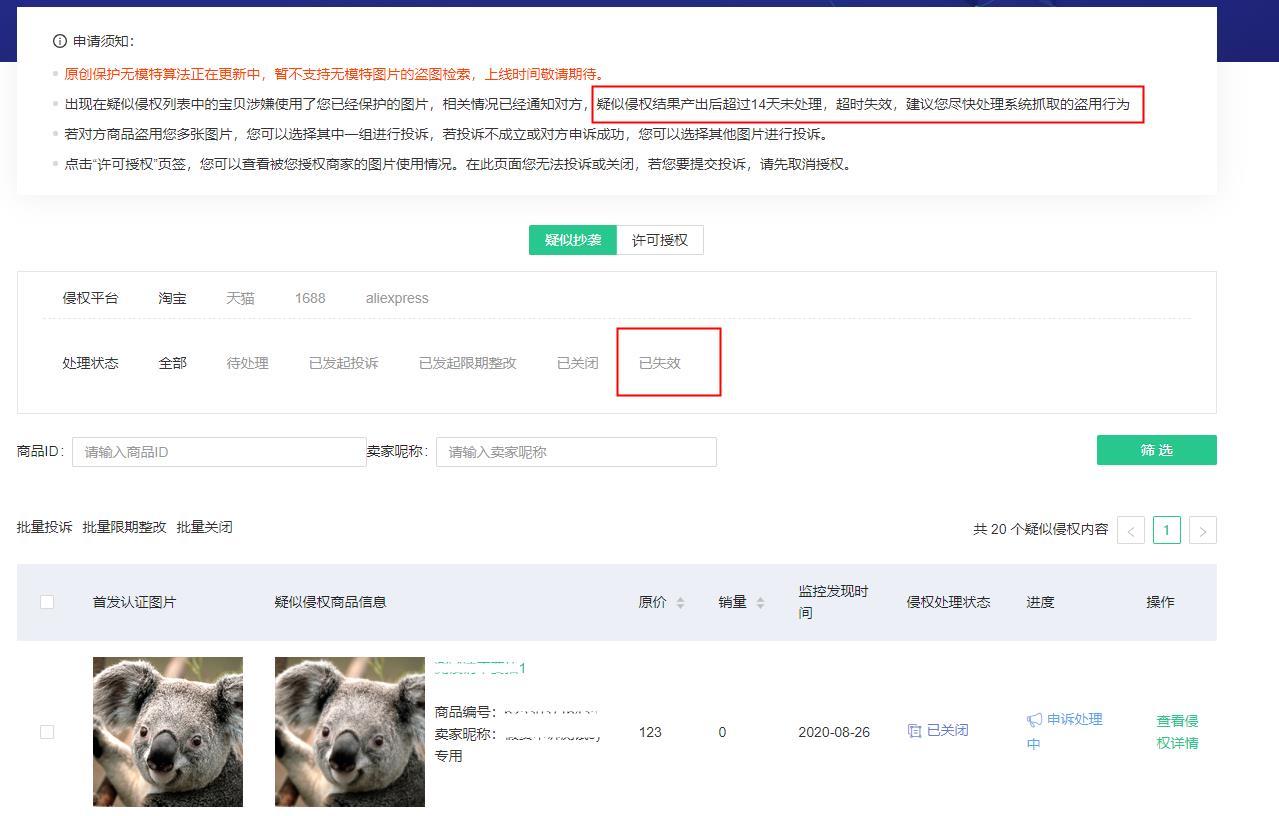Viewport: 1279px width, 816px height.
Task: Select 全部 under 处理状态
Action: pyautogui.click(x=172, y=363)
